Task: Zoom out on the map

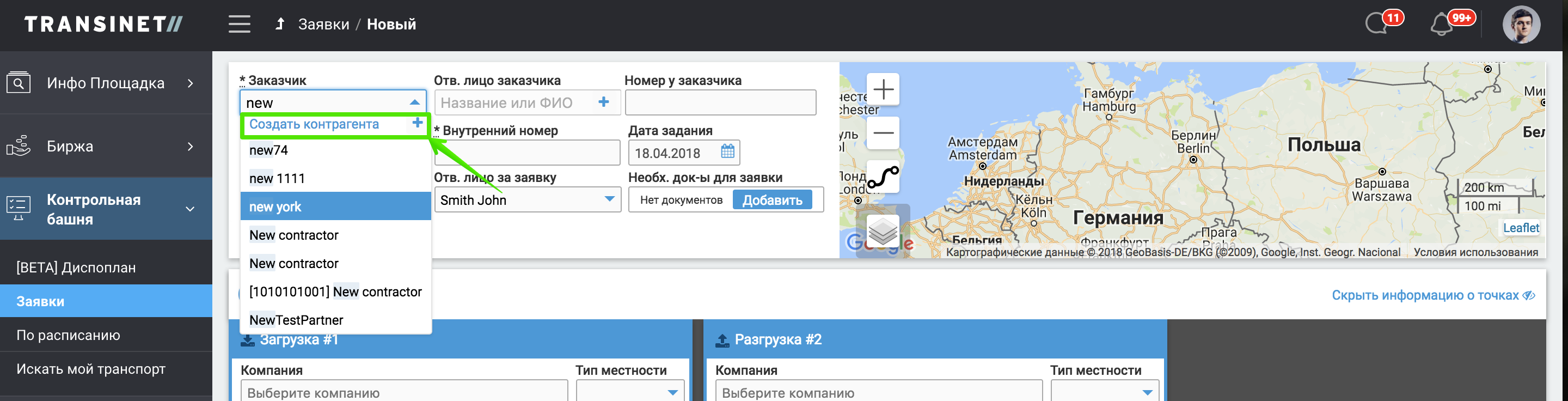Action: click(x=883, y=133)
